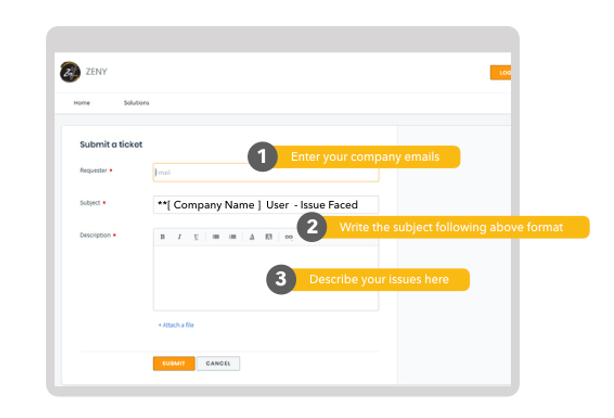This screenshot has width=614, height=418.
Task: Click the orange Login button
Action: coord(500,72)
